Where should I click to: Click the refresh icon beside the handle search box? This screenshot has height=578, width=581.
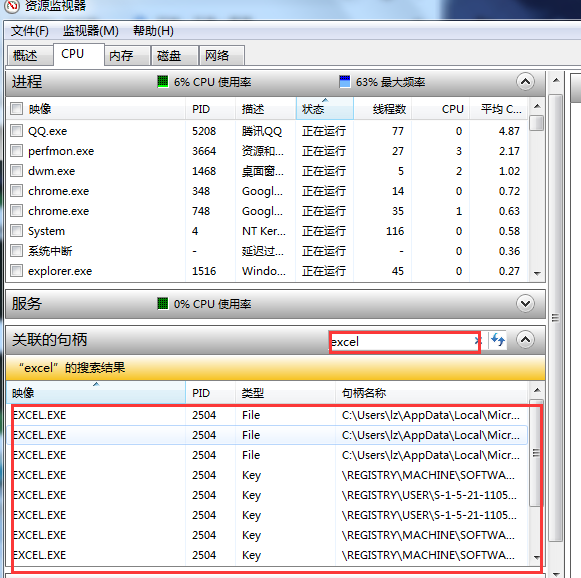pos(498,340)
